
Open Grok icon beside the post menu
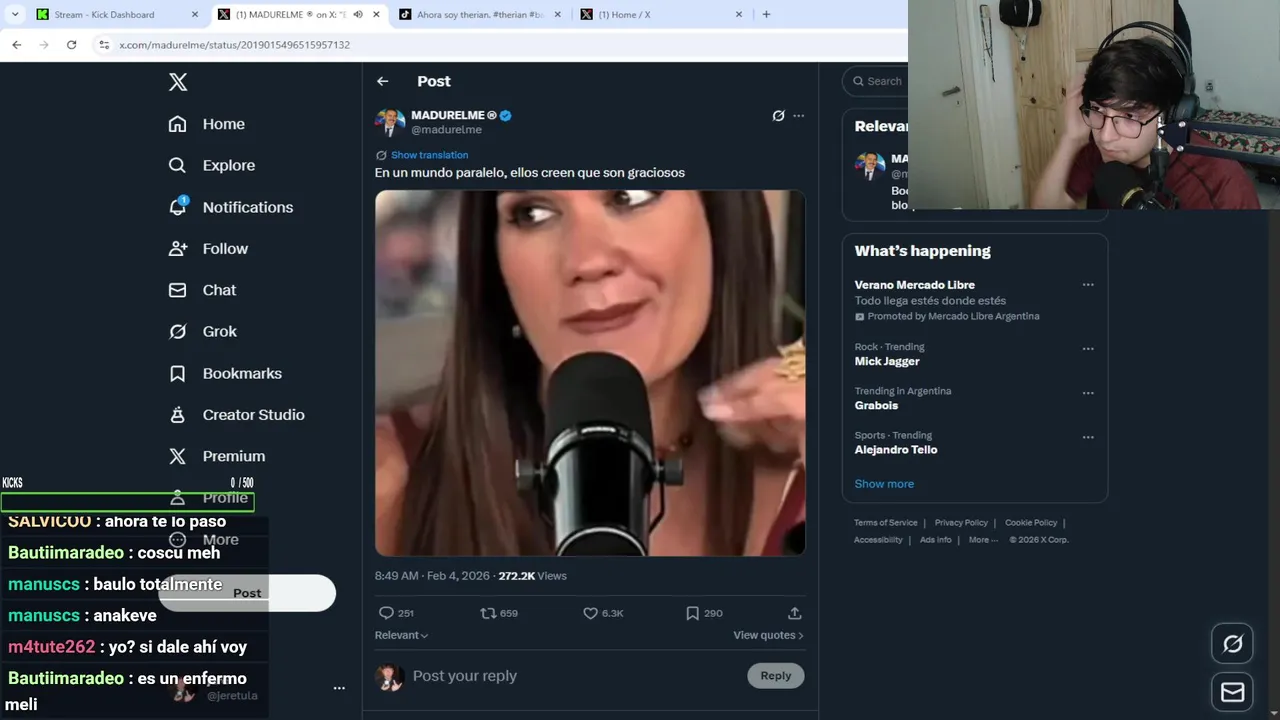click(x=778, y=116)
